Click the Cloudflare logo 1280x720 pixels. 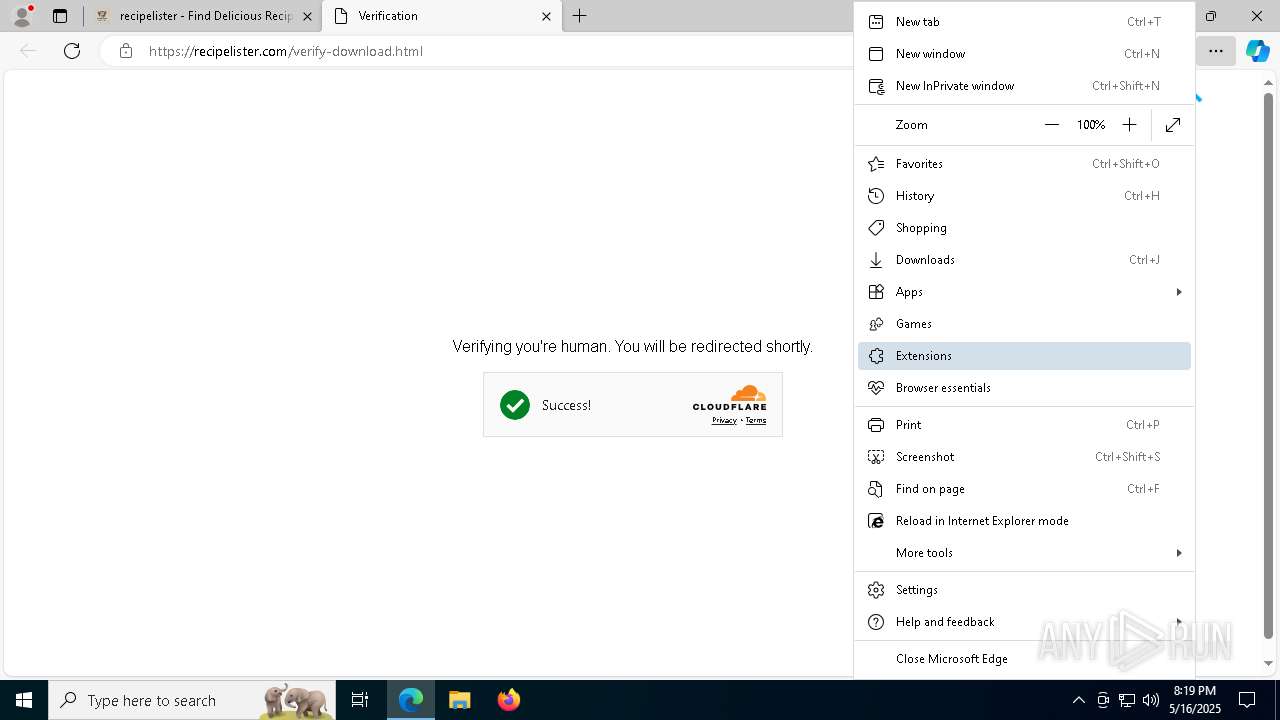[730, 398]
